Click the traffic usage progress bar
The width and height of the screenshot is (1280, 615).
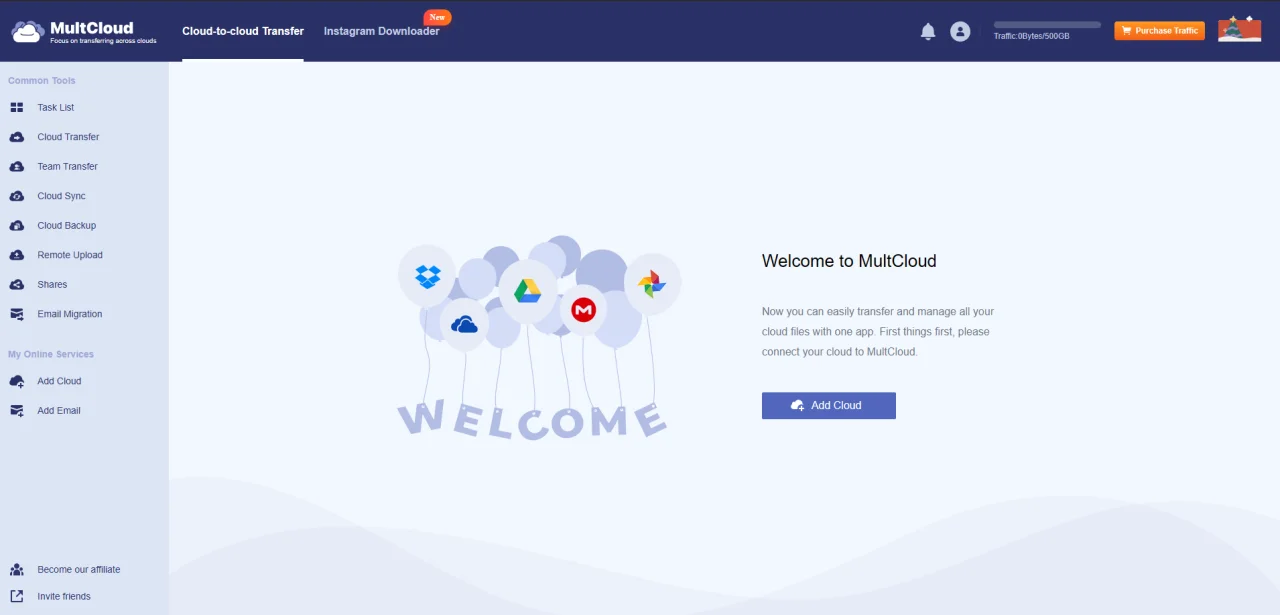pos(1047,25)
